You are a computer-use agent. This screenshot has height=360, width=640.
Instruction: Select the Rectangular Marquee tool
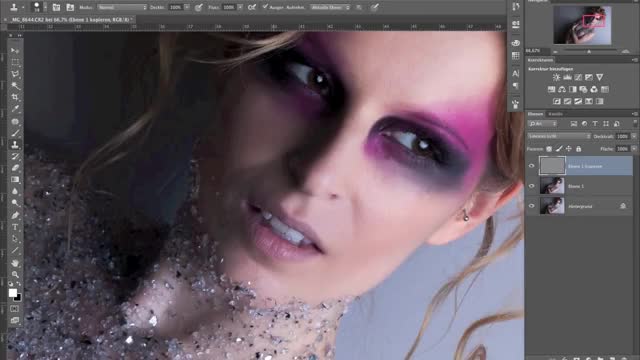coord(15,62)
